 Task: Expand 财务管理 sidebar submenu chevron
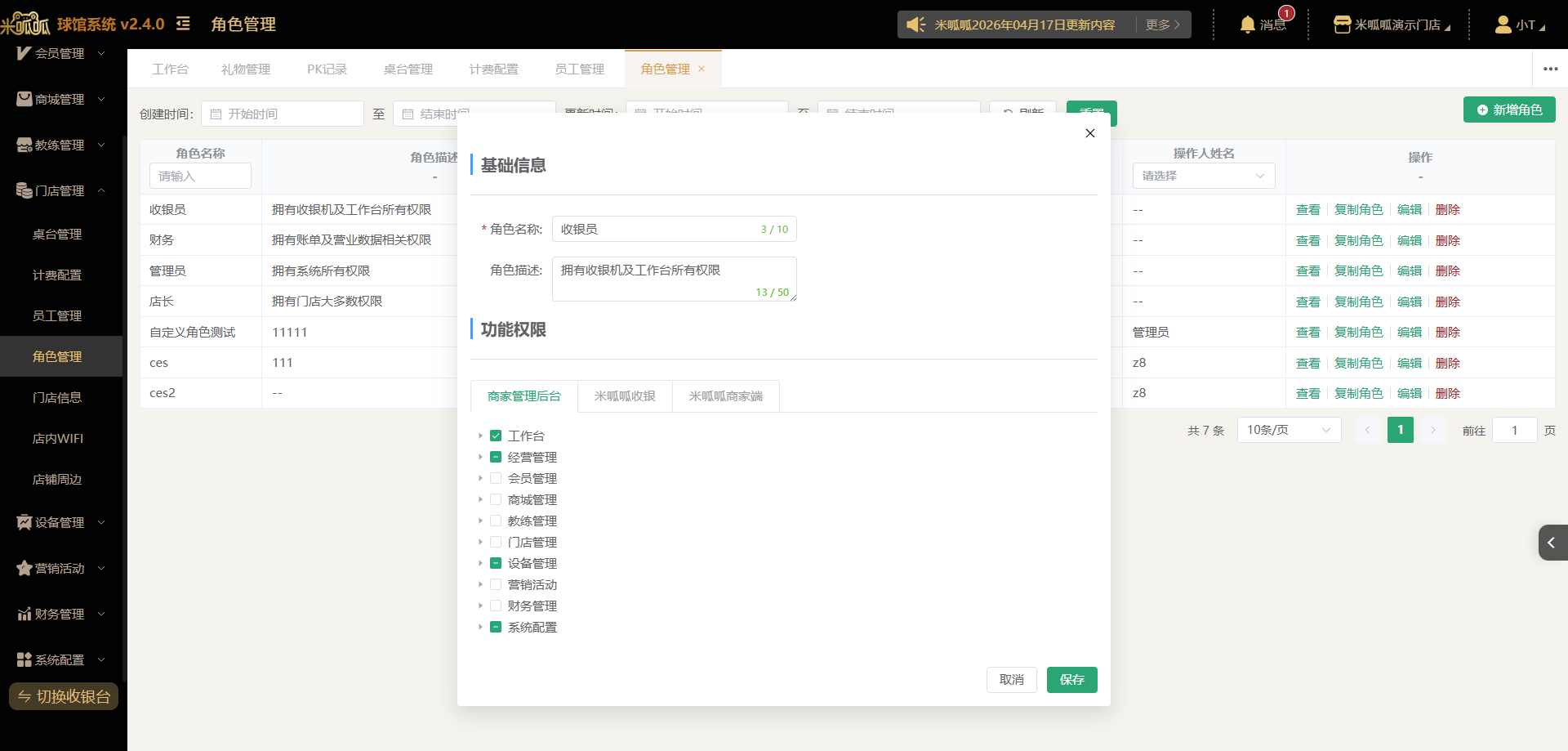101,614
